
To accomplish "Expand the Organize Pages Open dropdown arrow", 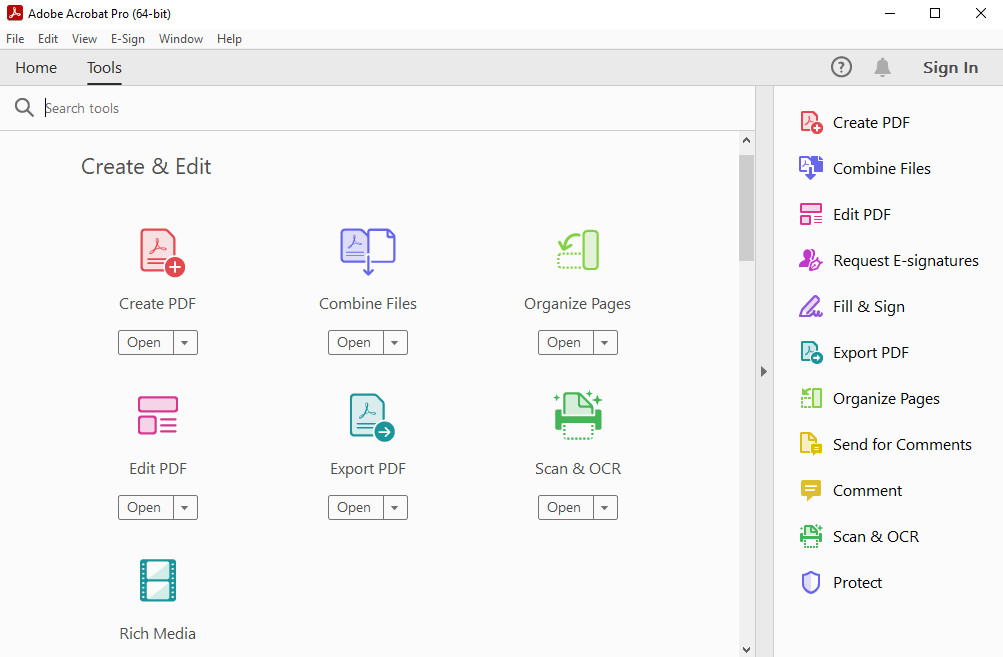I will (604, 343).
